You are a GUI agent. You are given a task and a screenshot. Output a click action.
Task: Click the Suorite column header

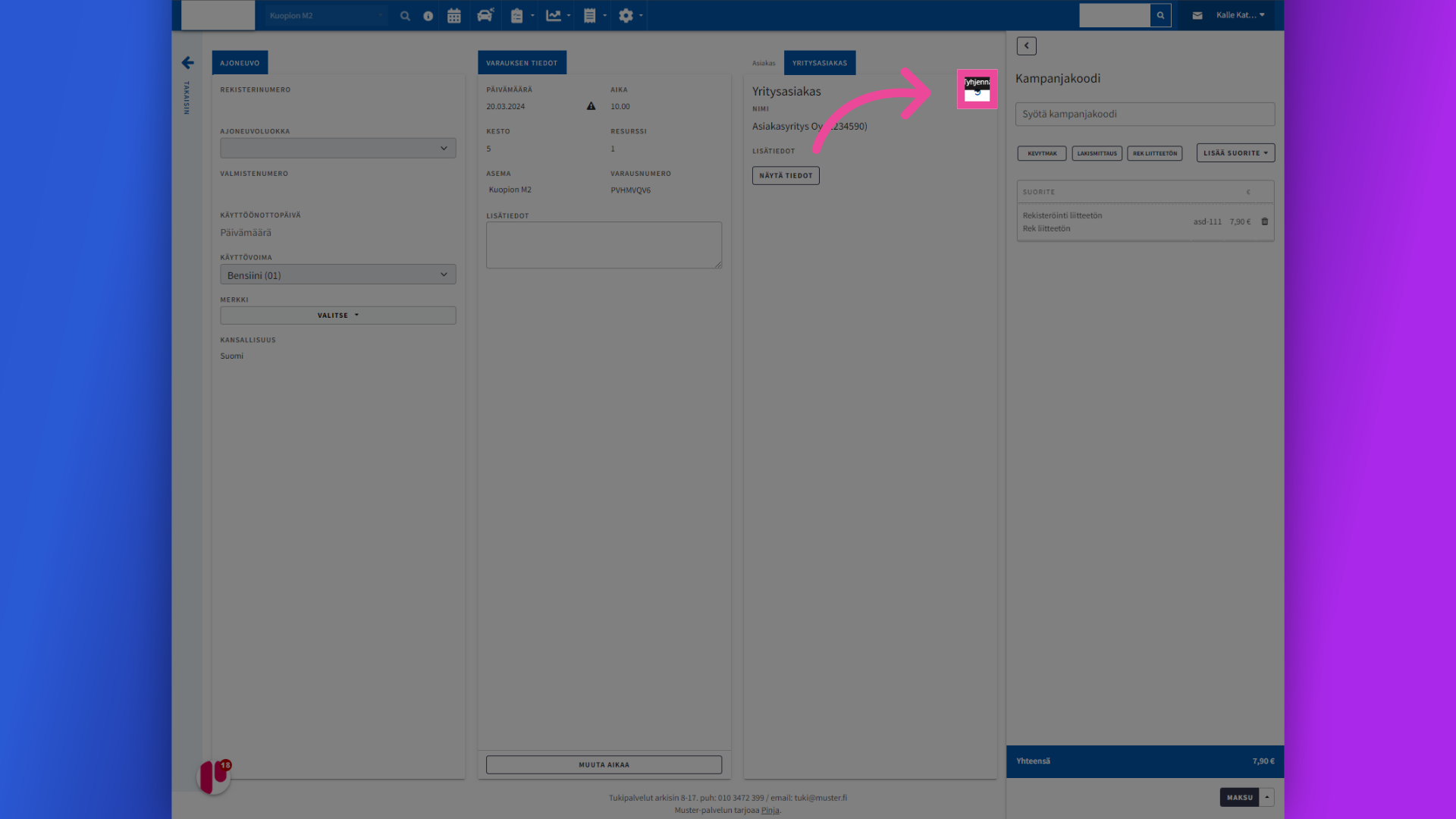[x=1039, y=192]
